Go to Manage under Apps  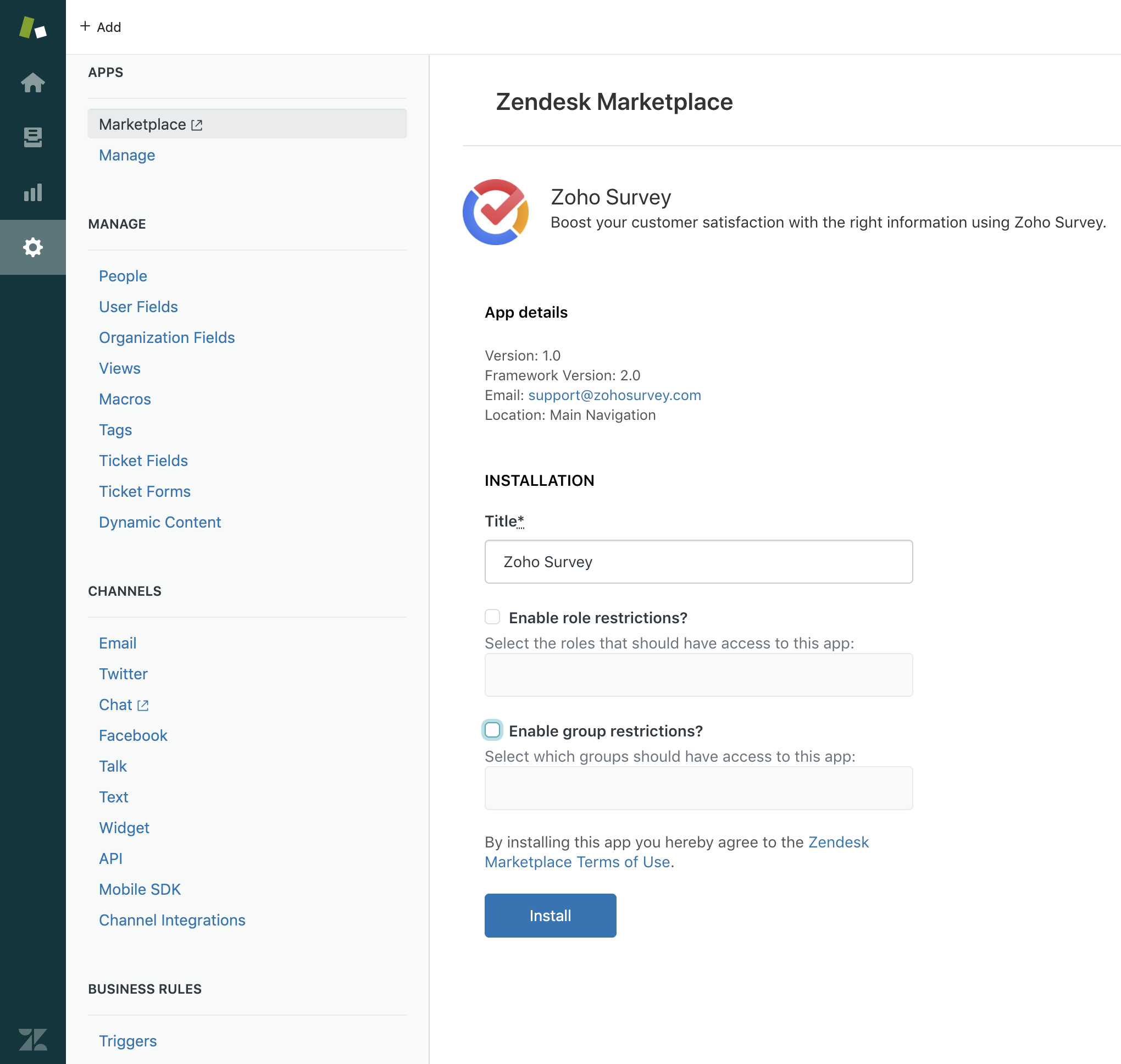tap(127, 156)
